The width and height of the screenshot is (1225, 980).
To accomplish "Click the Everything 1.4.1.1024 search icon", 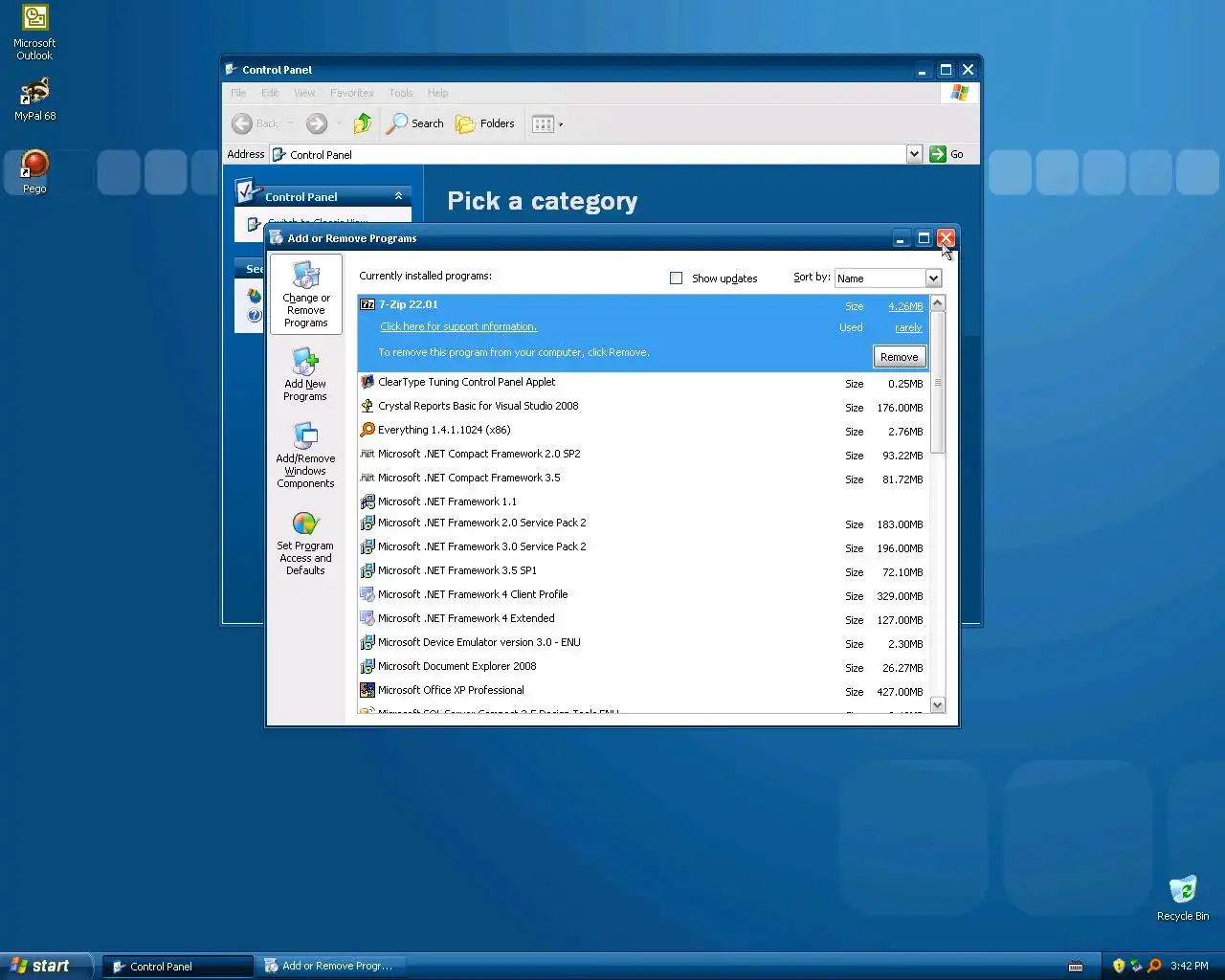I will click(367, 430).
